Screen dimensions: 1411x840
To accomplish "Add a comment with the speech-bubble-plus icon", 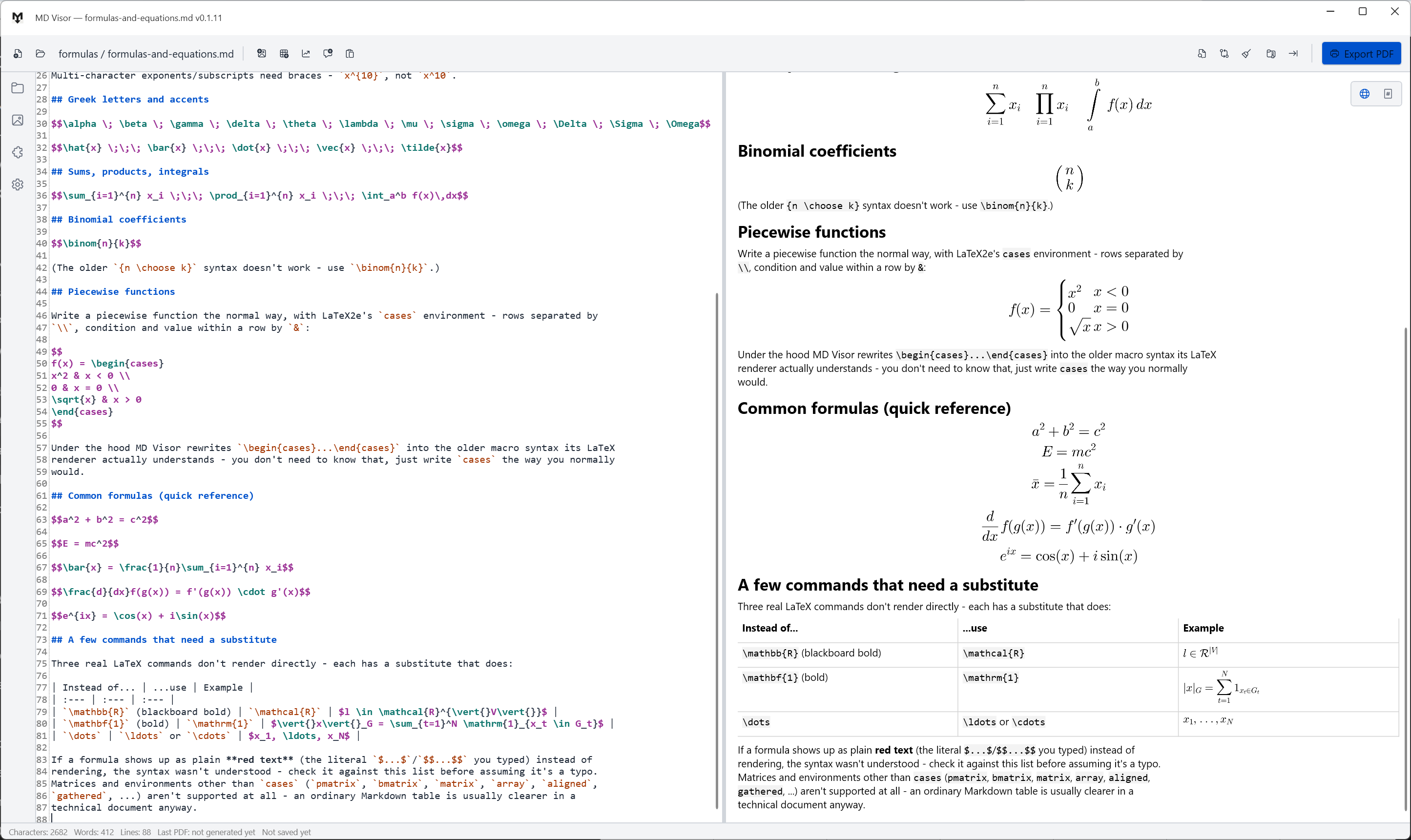I will (x=328, y=54).
